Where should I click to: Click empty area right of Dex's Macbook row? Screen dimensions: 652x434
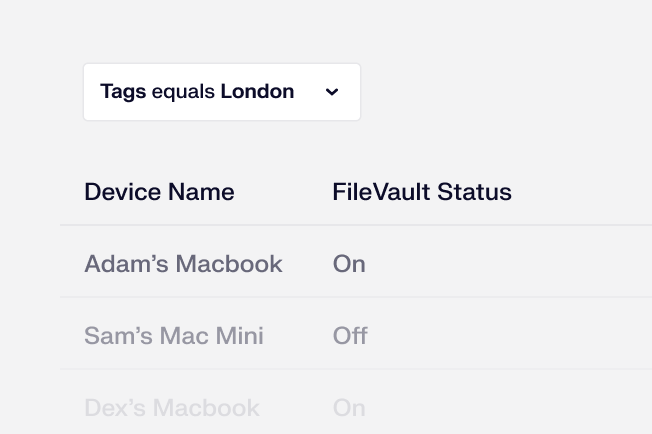(x=540, y=408)
